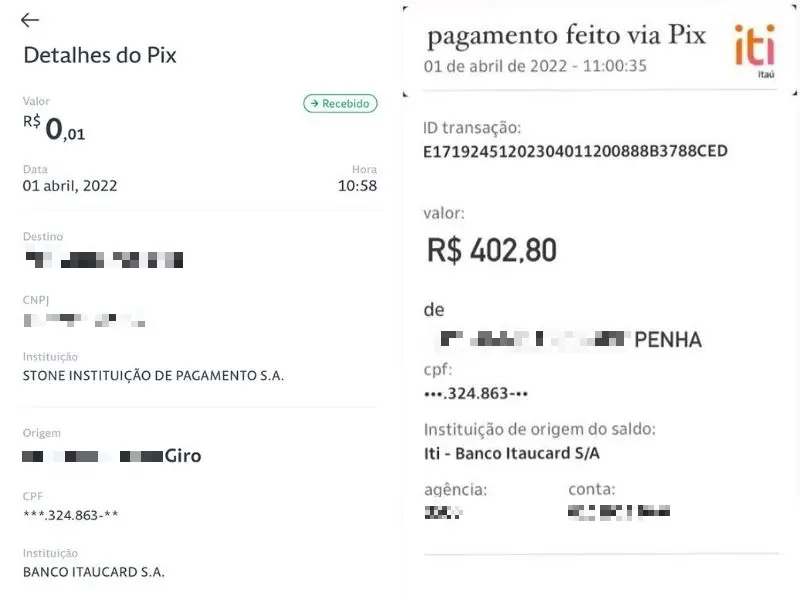
Task: Tap the blurred conta number
Action: click(618, 512)
